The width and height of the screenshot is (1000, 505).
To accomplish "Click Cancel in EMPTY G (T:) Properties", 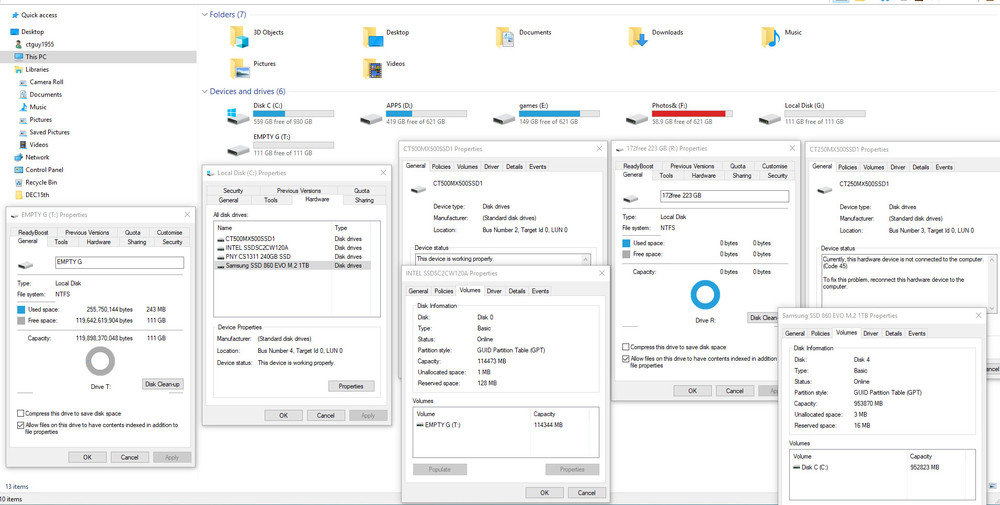I will pyautogui.click(x=129, y=457).
